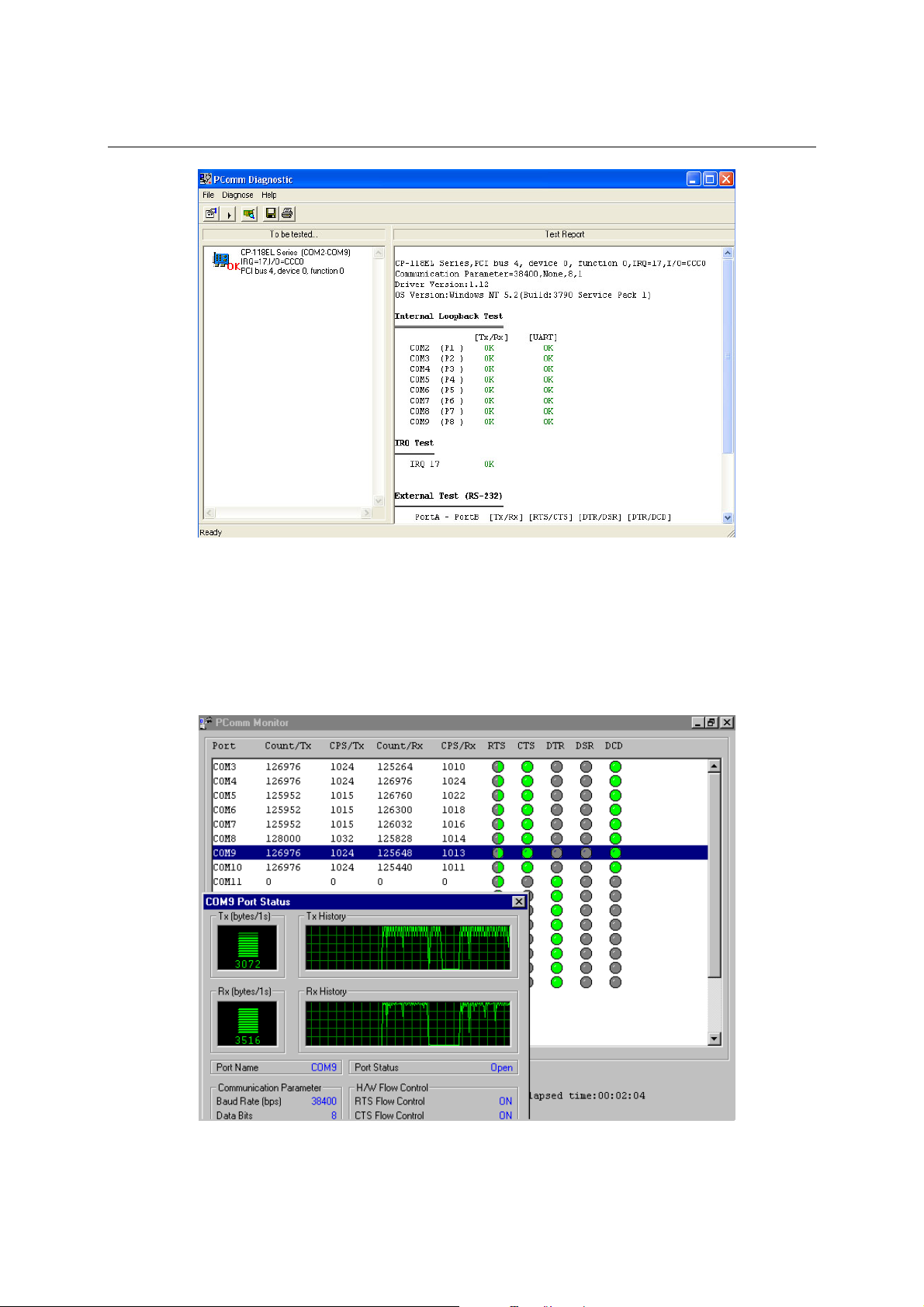Click the PComm Monitor scrollbar down arrow

click(715, 1039)
